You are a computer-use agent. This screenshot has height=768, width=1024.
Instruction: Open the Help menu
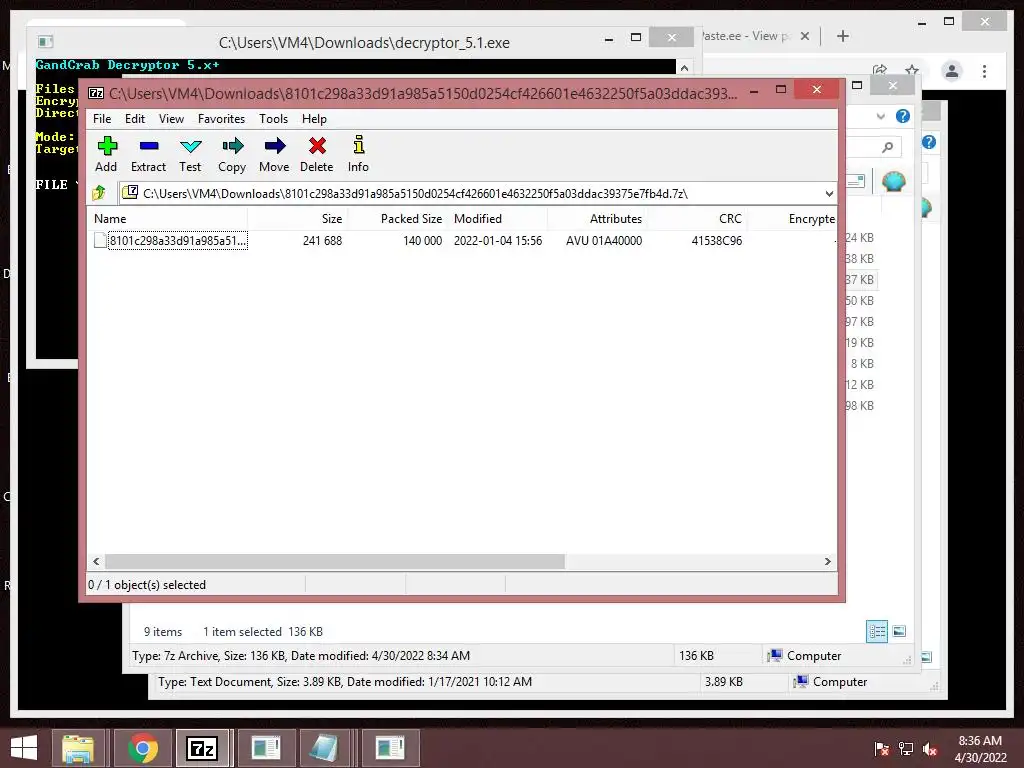point(314,119)
